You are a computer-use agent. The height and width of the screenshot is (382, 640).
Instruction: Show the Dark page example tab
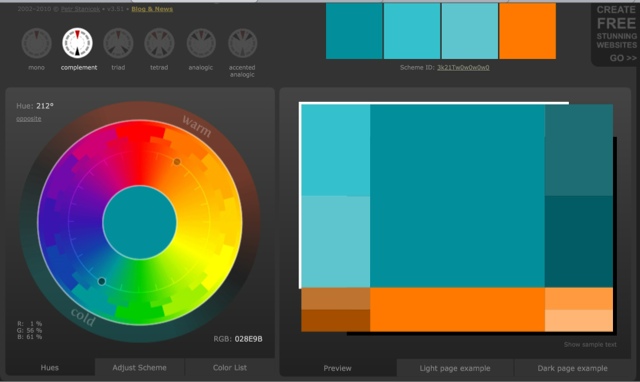point(573,368)
